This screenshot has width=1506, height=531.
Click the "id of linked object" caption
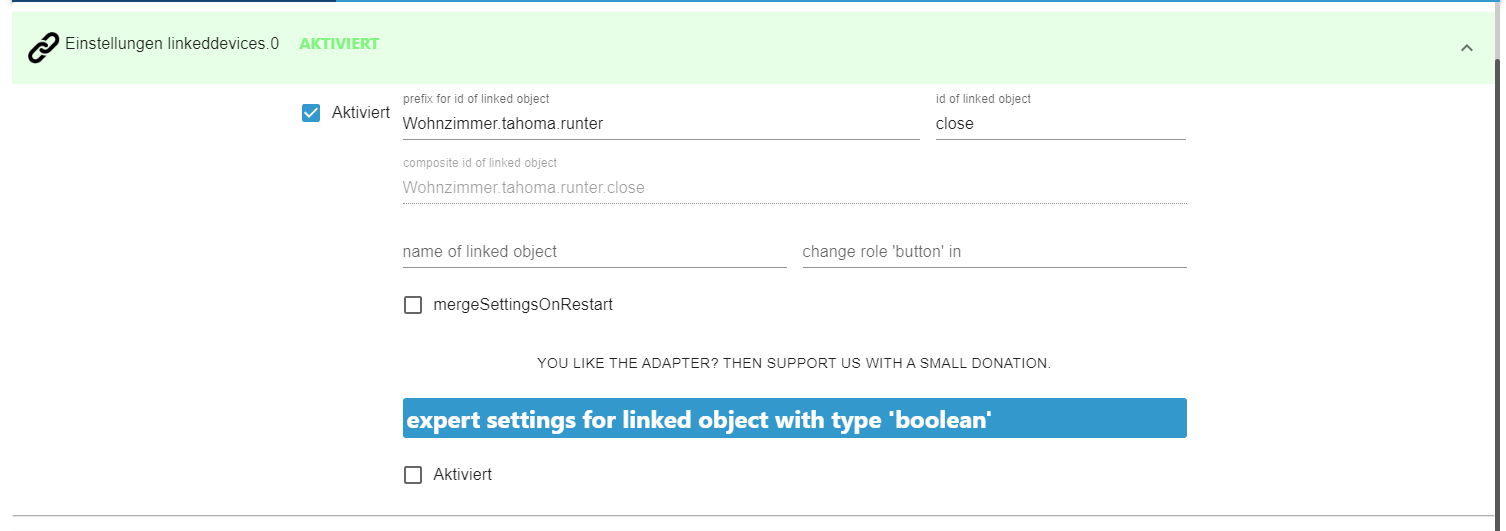(983, 99)
